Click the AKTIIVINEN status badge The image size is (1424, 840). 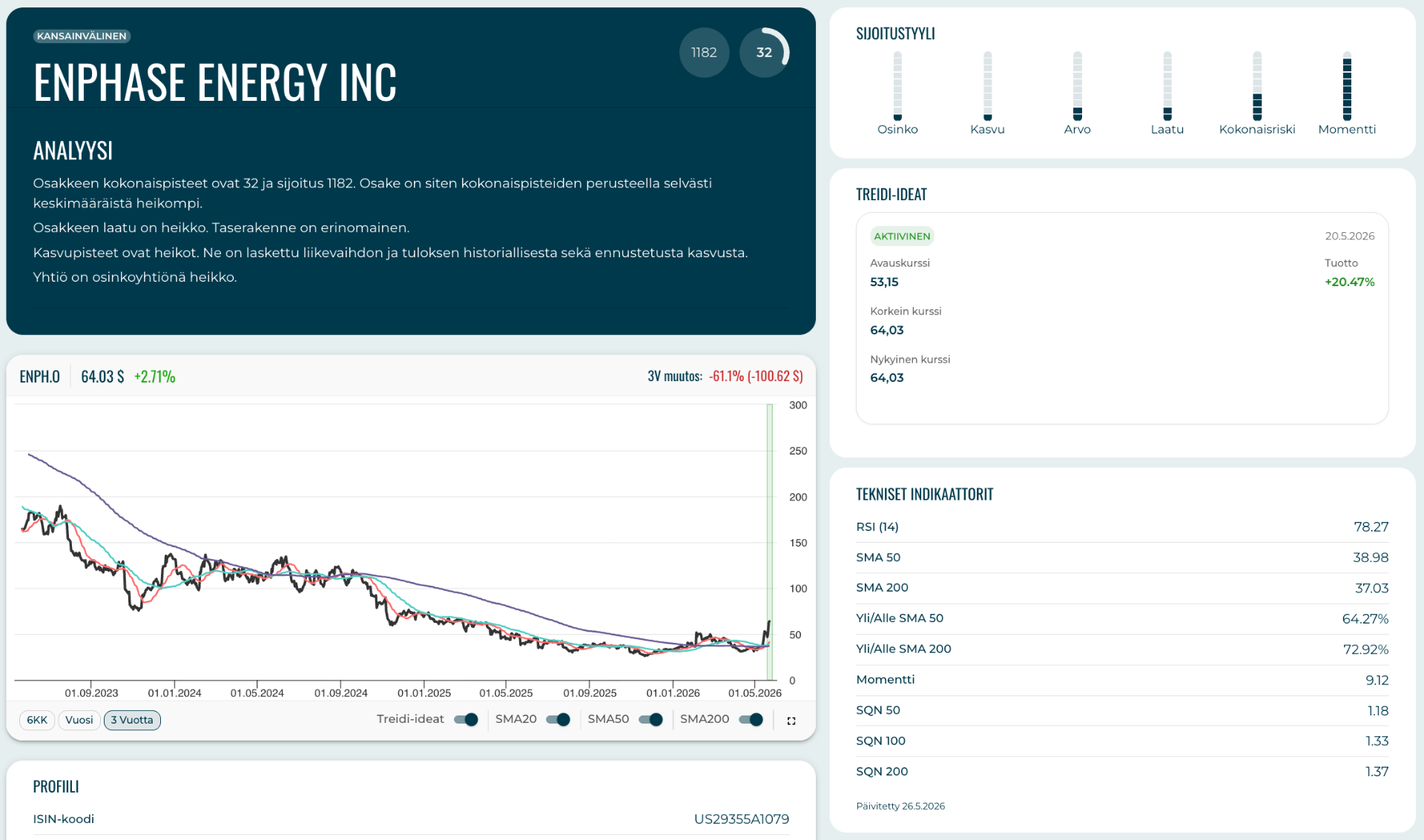click(902, 237)
